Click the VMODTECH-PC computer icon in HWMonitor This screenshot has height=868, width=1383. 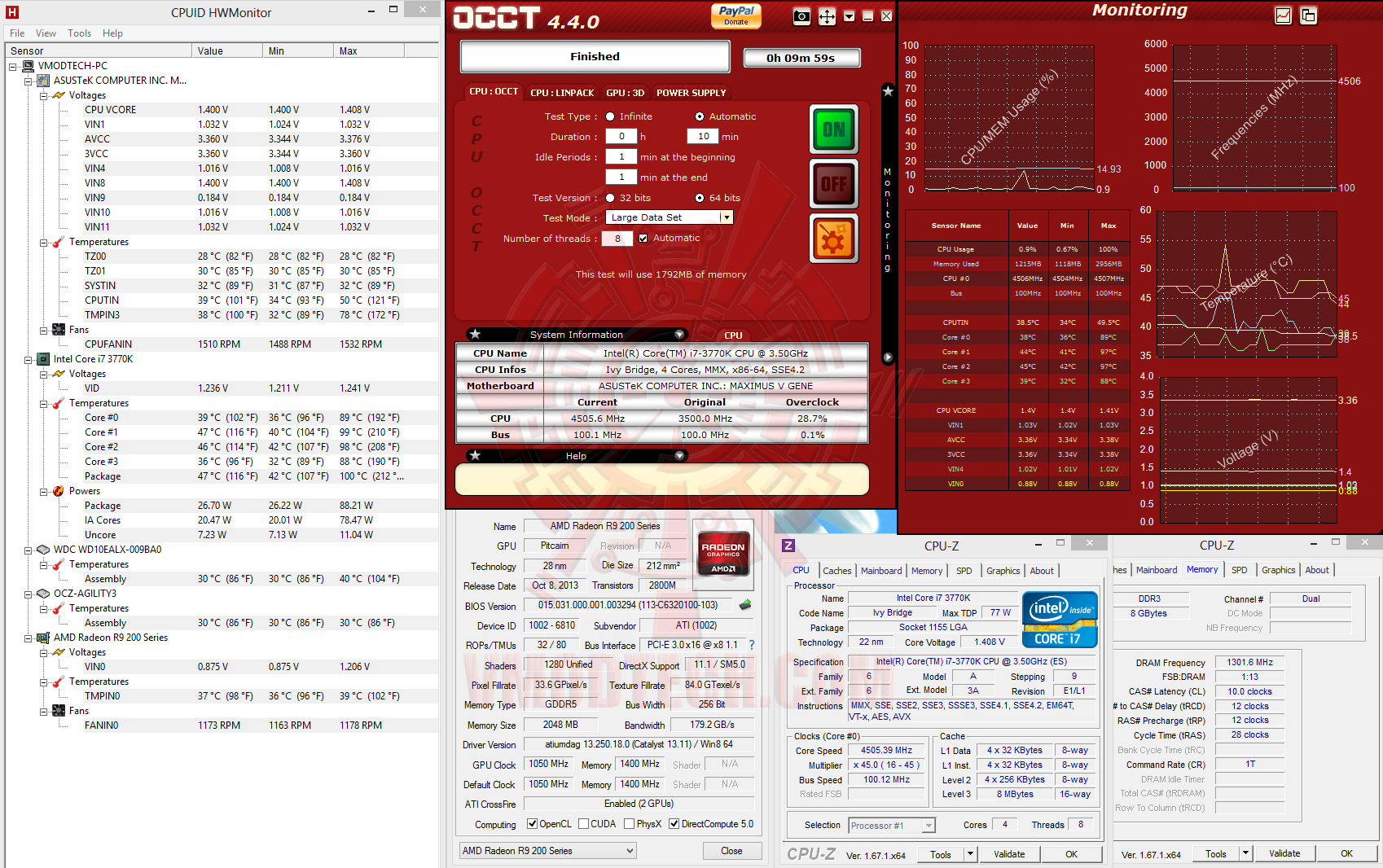click(x=28, y=66)
